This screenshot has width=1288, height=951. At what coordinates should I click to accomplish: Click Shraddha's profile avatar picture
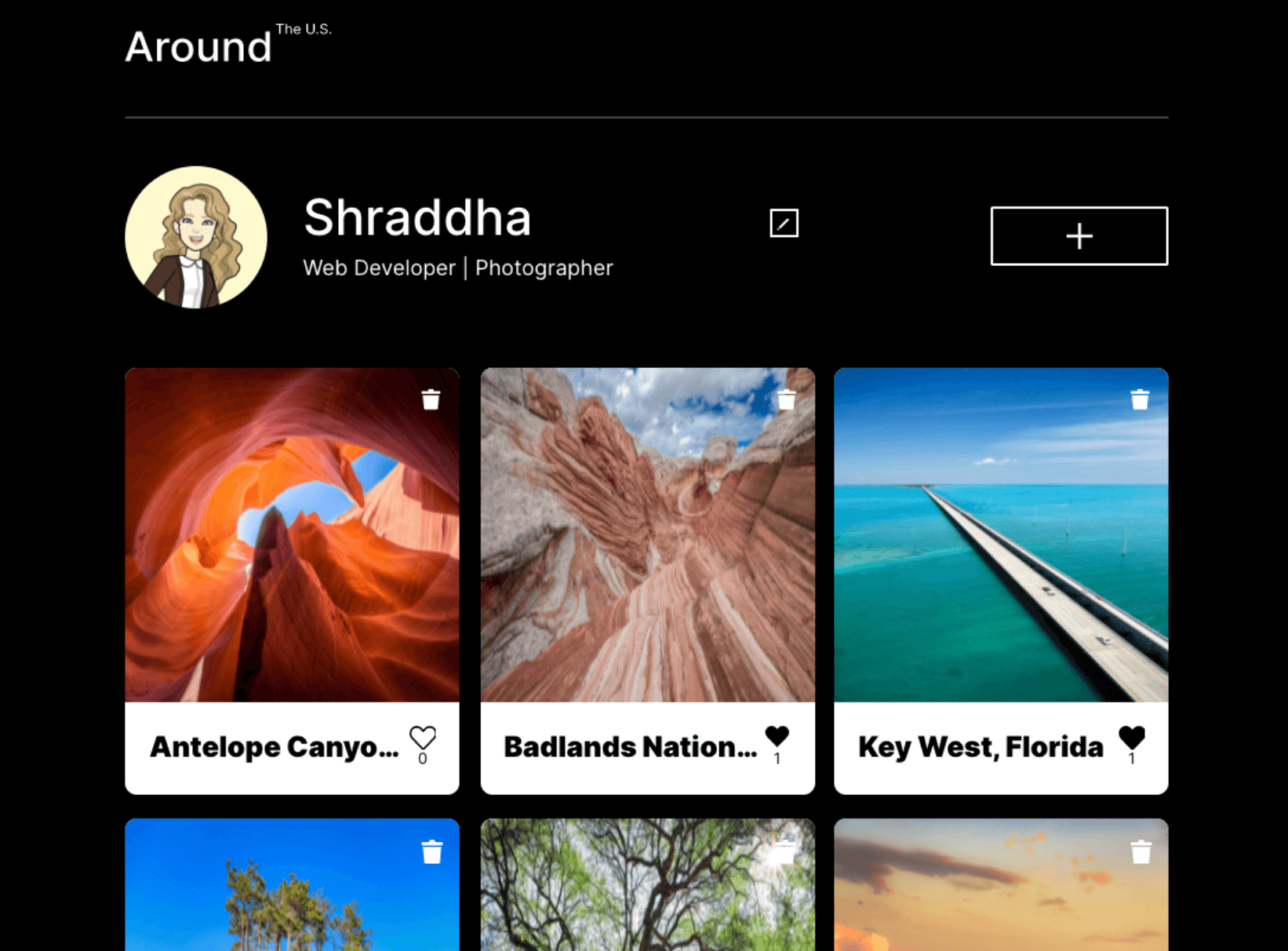pyautogui.click(x=196, y=237)
